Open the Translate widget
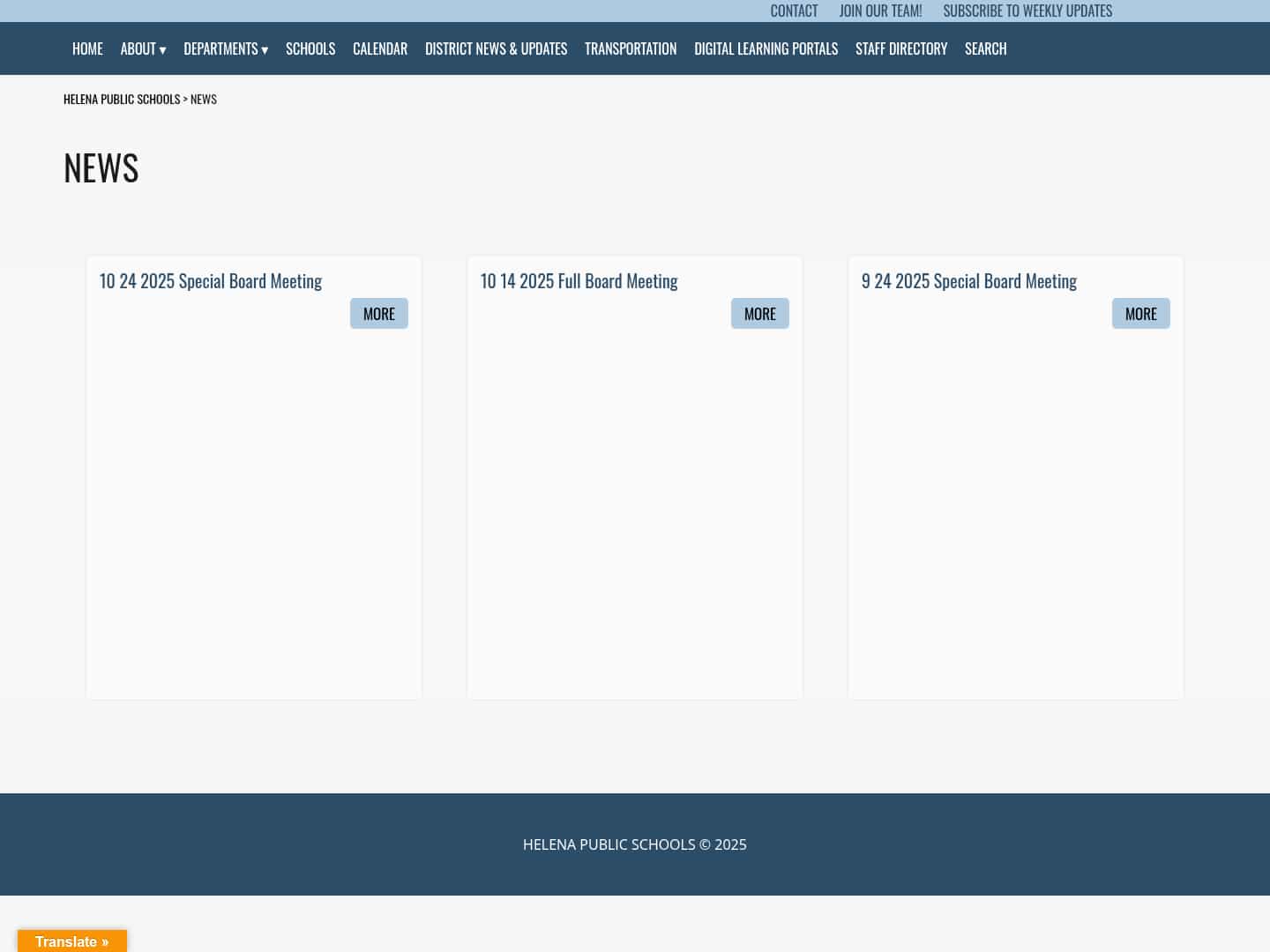Image resolution: width=1270 pixels, height=952 pixels. pos(72,941)
